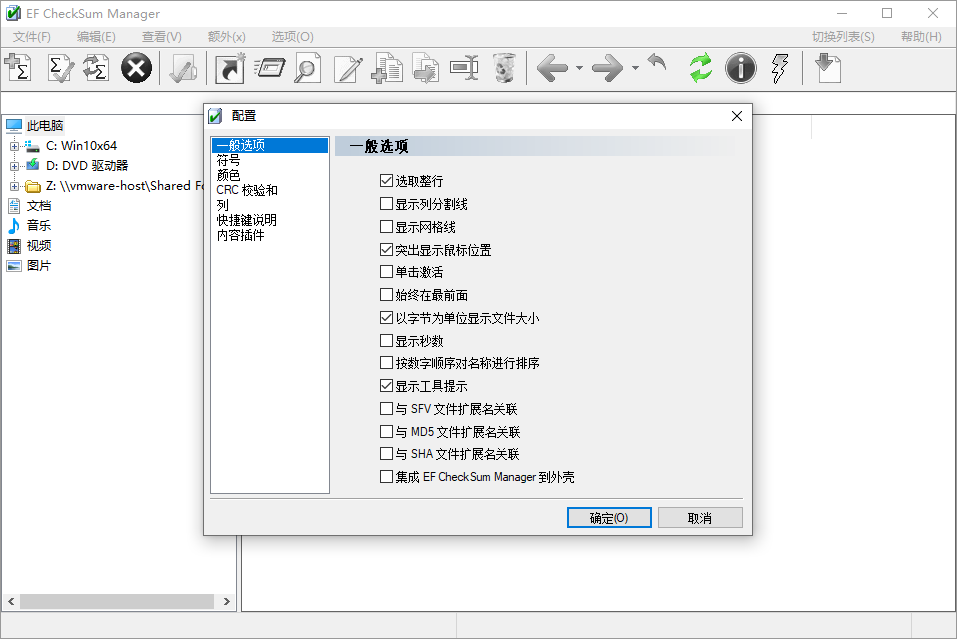Enable 按数字顺序对名称进行排序 checkbox
This screenshot has width=957, height=639.
pos(386,363)
